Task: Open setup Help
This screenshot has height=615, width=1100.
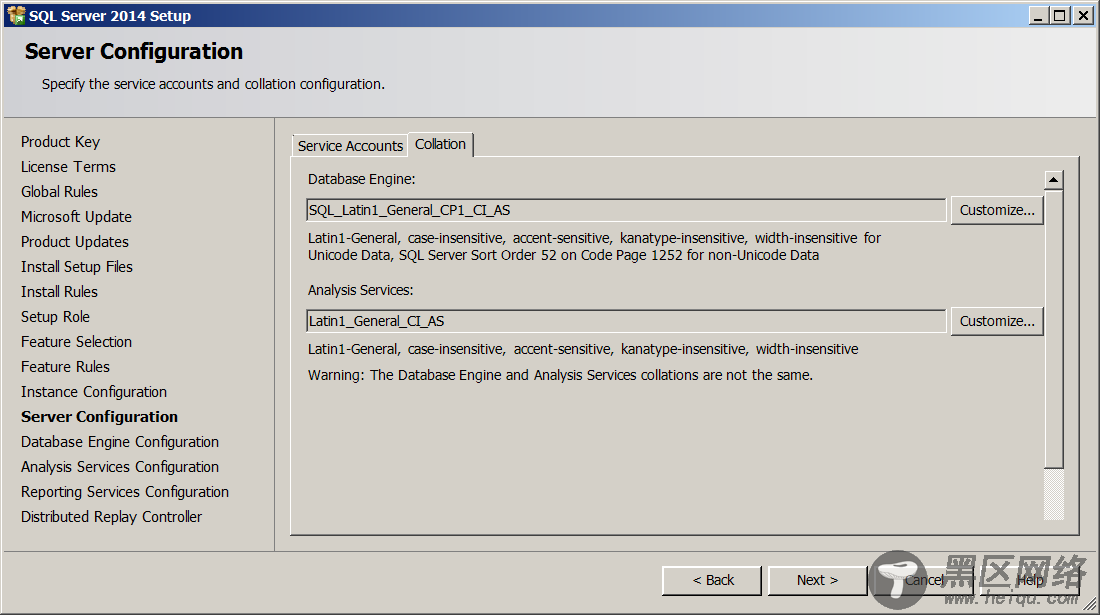Action: pyautogui.click(x=1029, y=580)
